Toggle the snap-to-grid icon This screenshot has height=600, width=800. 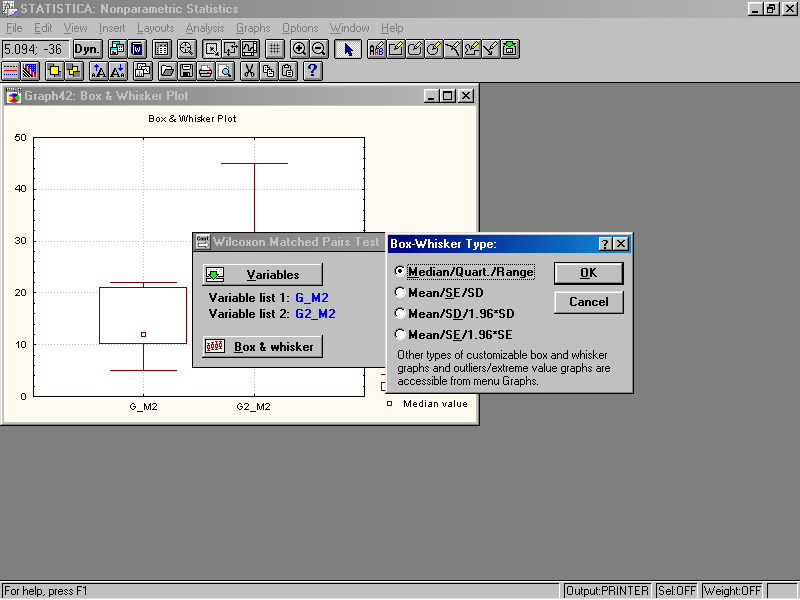(x=274, y=49)
